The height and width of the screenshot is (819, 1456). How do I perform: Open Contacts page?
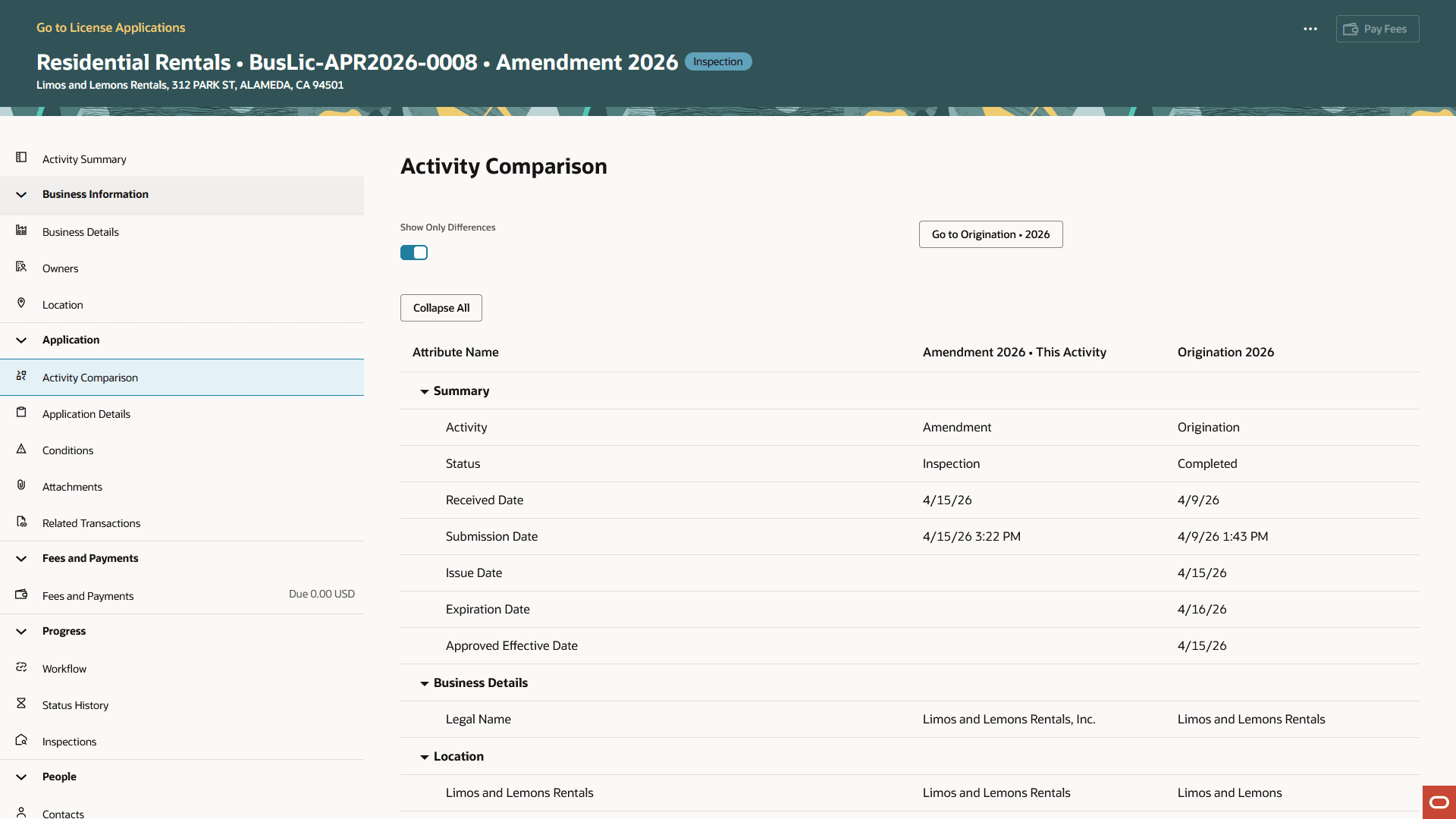pyautogui.click(x=63, y=814)
